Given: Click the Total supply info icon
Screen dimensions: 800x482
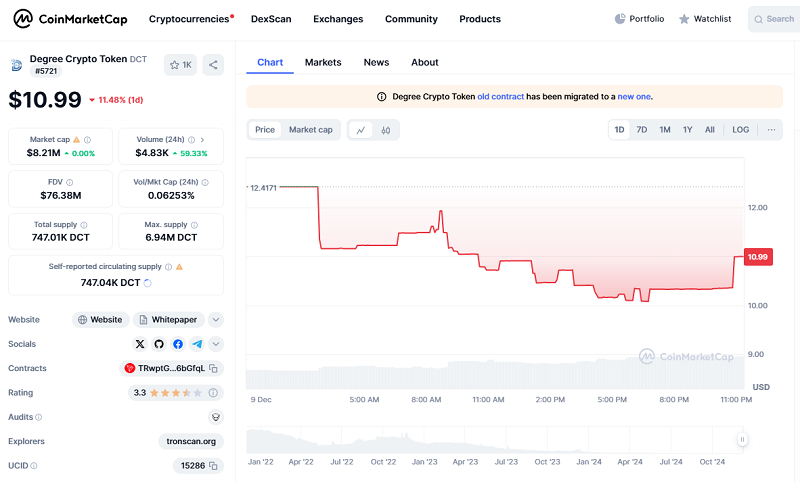Looking at the screenshot, I should pos(84,225).
